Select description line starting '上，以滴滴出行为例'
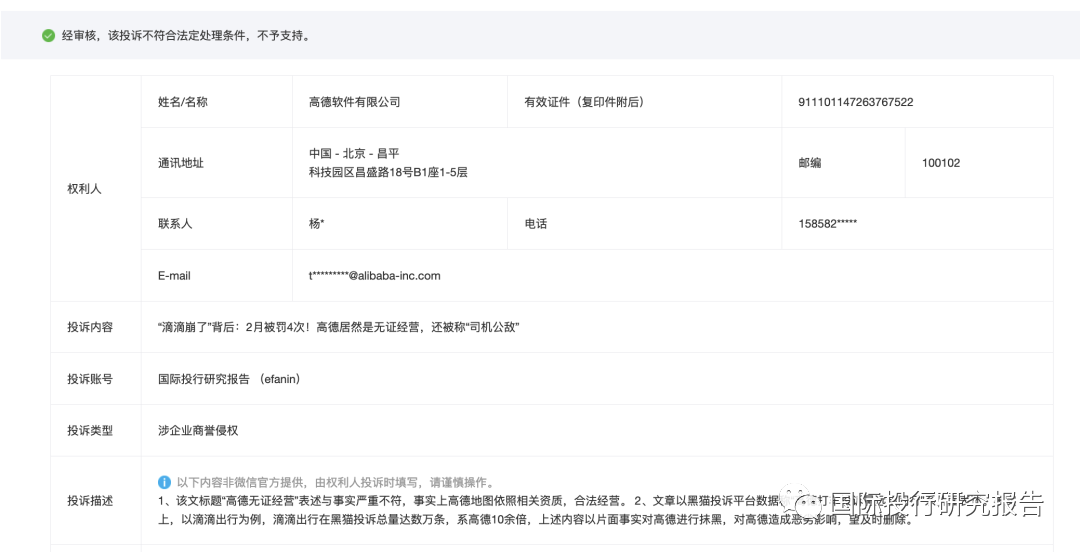Viewport: 1080px width, 552px height. [536, 520]
